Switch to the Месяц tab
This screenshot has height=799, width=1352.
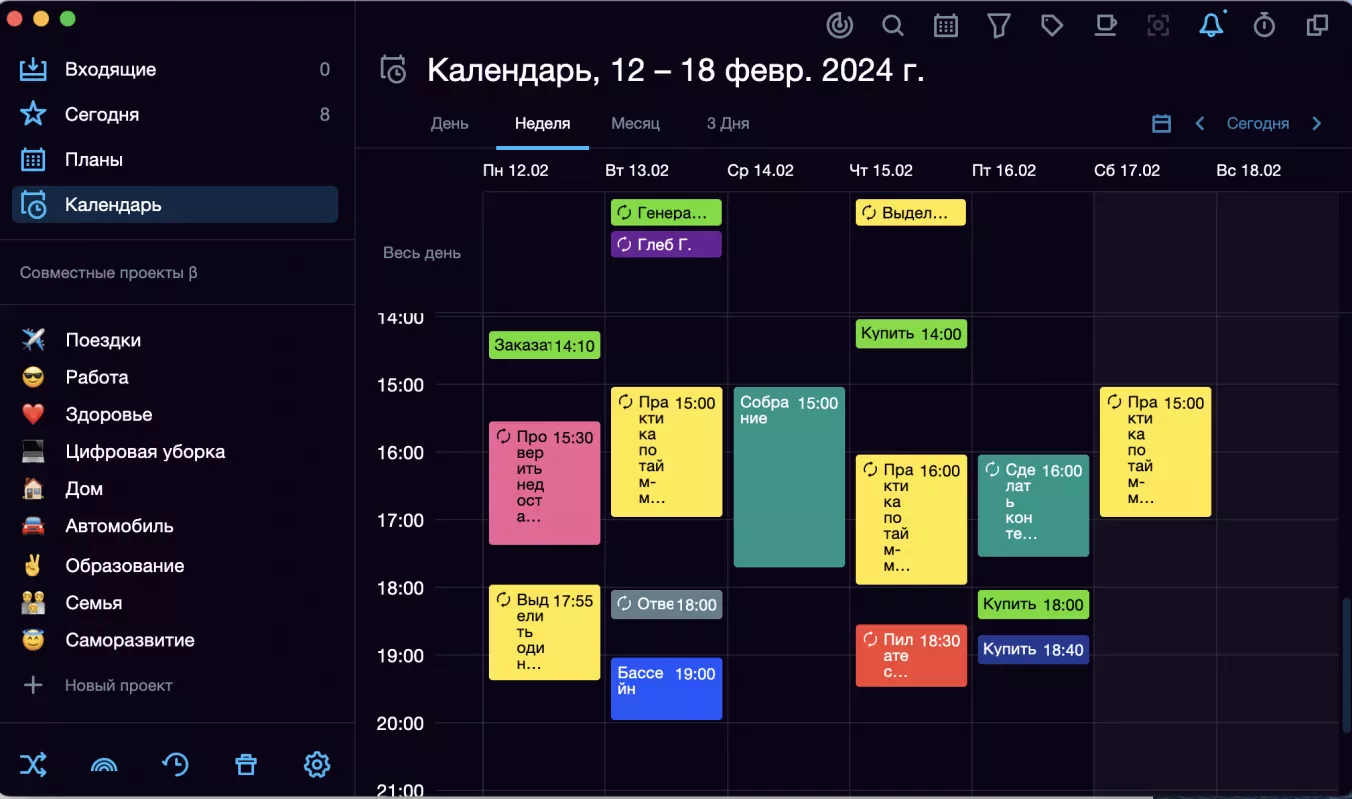click(x=636, y=124)
